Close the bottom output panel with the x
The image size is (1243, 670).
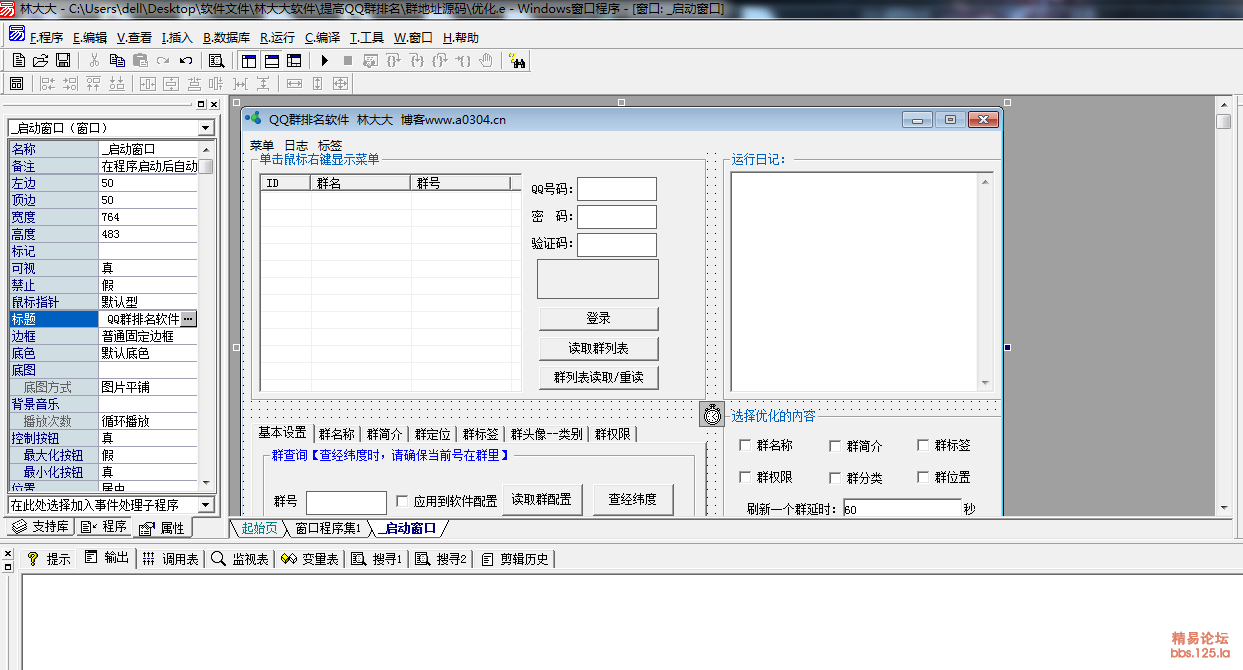tap(8, 553)
